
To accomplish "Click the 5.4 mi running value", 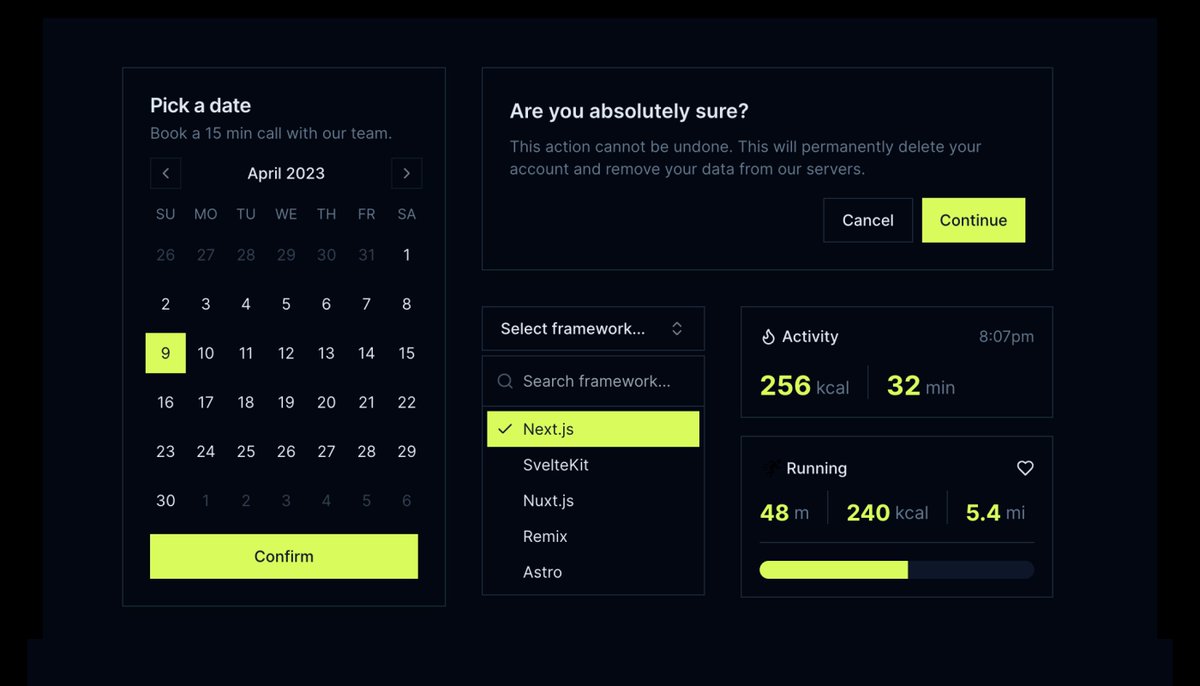I will 995,513.
